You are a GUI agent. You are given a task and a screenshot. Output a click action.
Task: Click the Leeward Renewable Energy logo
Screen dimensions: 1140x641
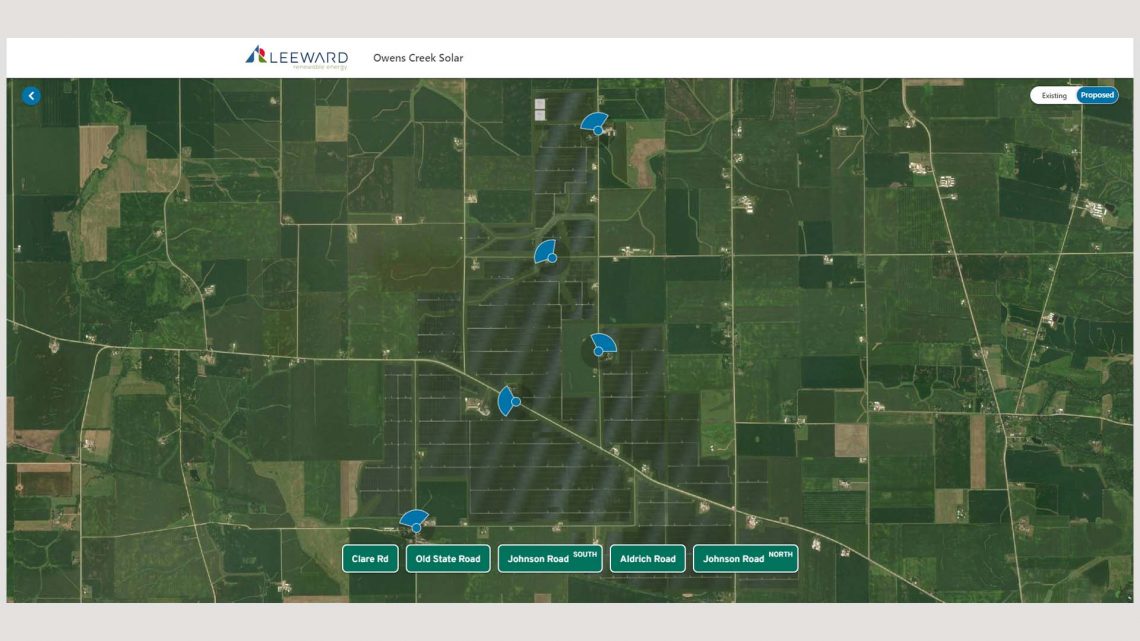(297, 57)
